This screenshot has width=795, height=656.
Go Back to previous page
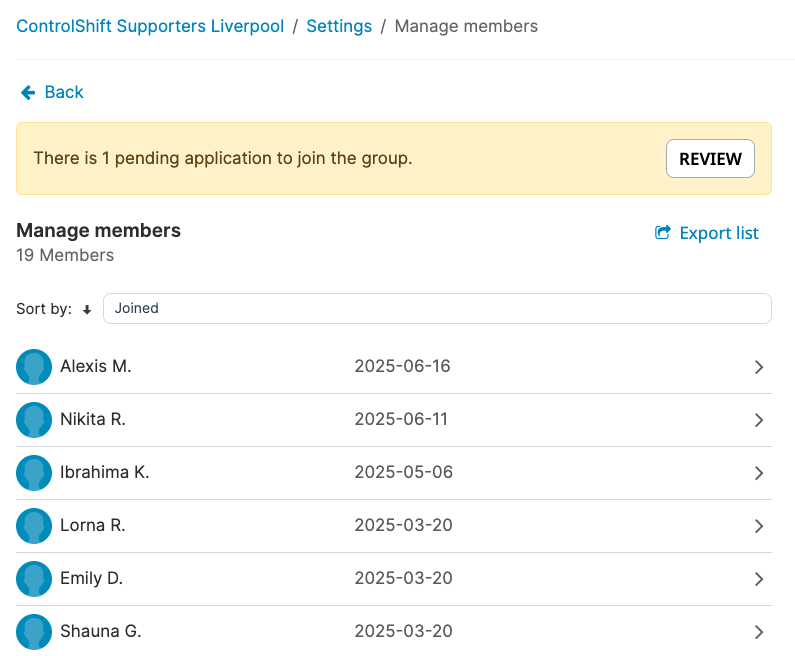tap(64, 93)
